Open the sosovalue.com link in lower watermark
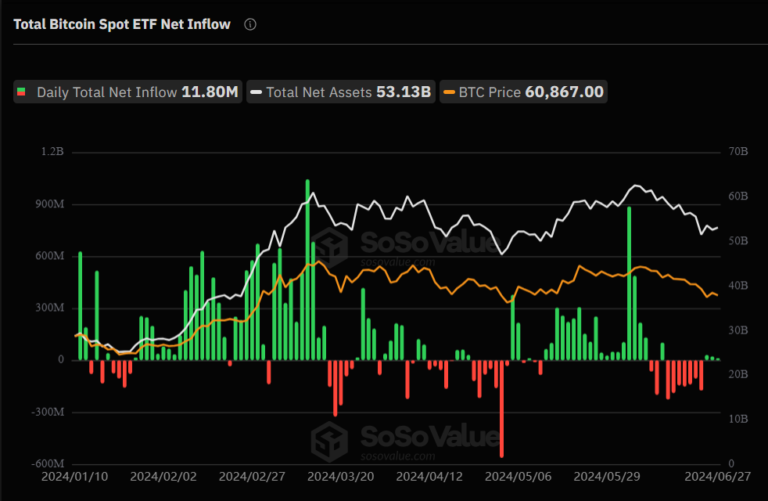768x501 pixels. pos(398,456)
